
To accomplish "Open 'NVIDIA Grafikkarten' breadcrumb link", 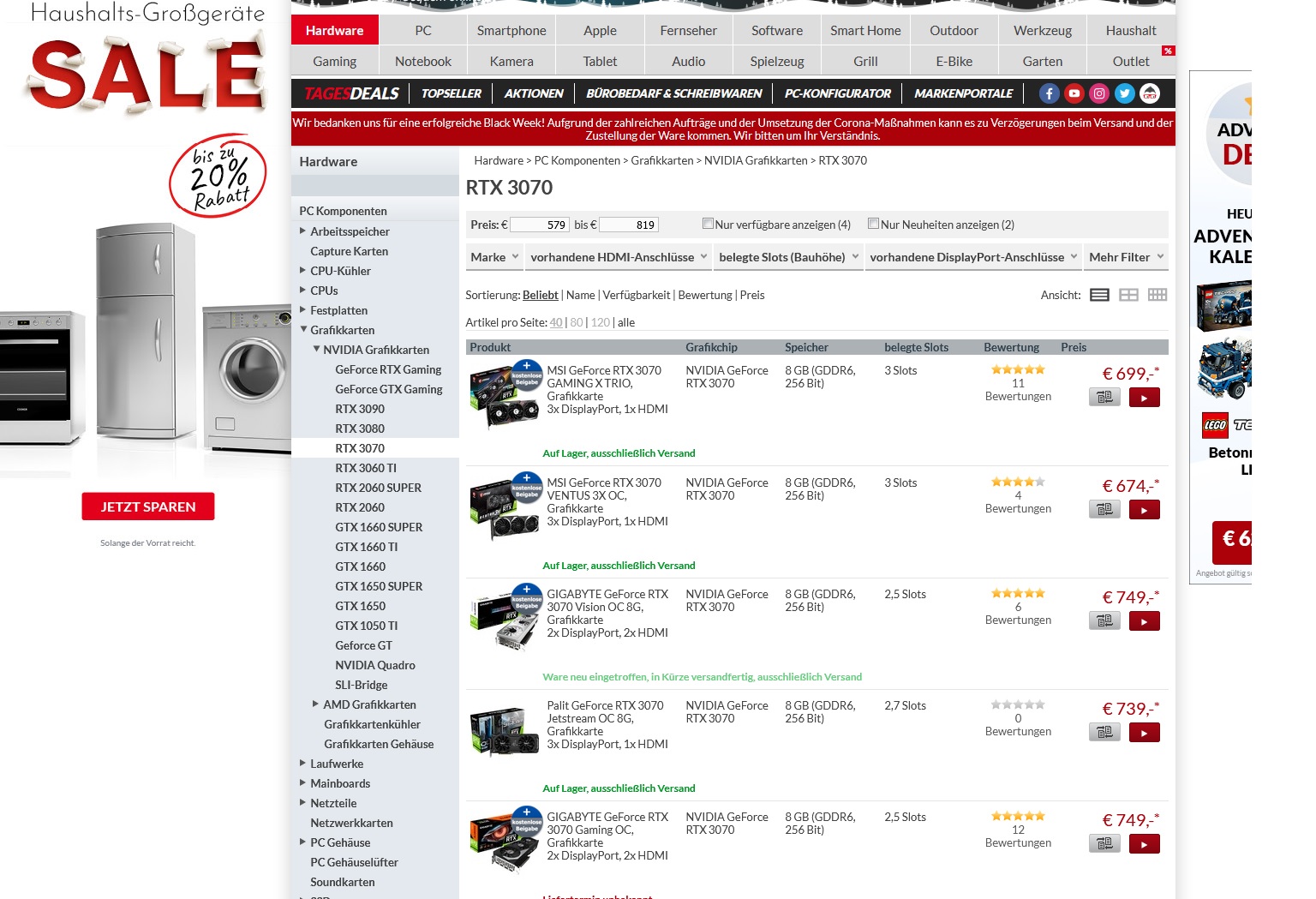I will coord(756,160).
